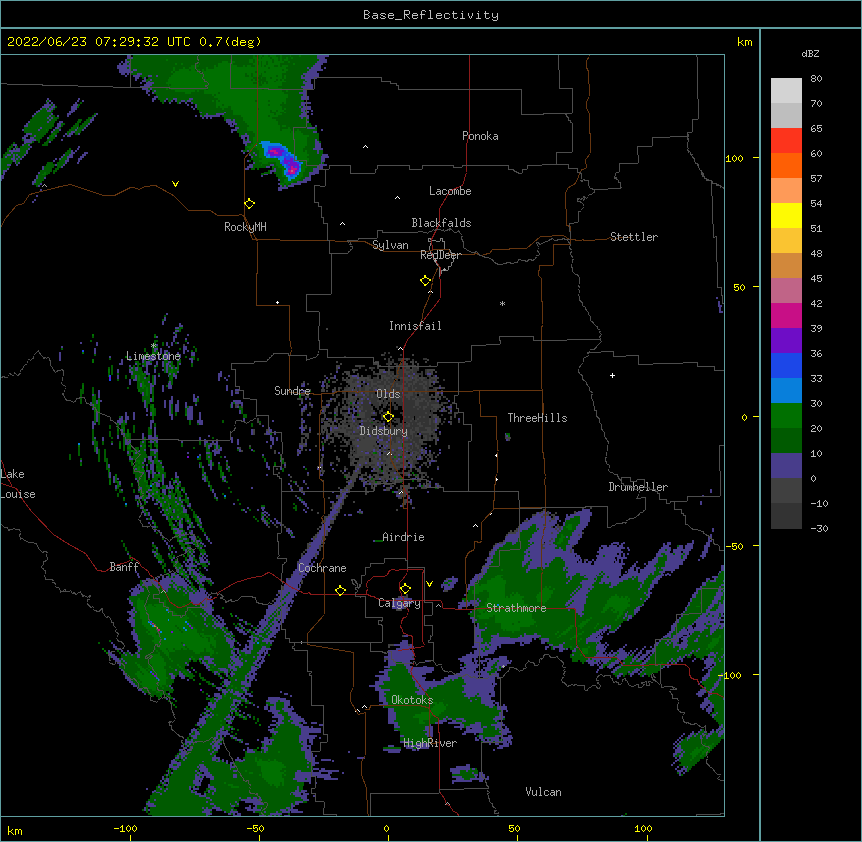Click the yellow diamond marker below the Cochrane label
Viewport: 862px width, 842px height.
click(340, 590)
